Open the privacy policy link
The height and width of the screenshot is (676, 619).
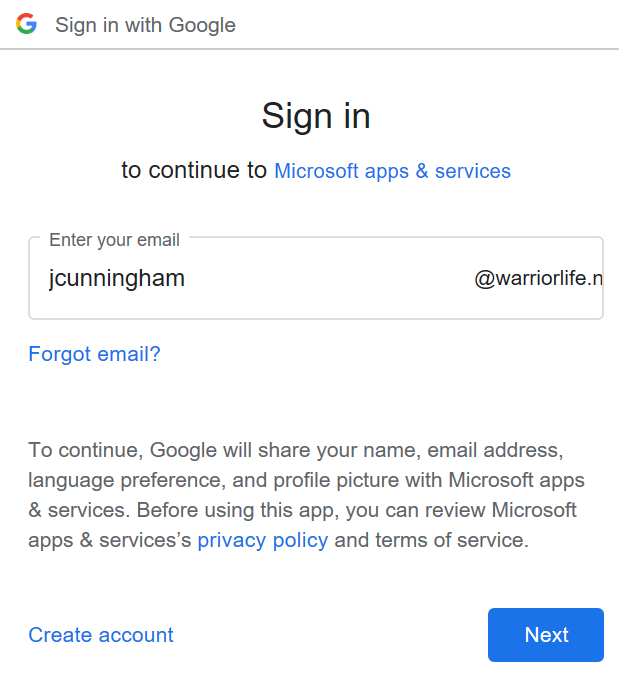(x=262, y=541)
